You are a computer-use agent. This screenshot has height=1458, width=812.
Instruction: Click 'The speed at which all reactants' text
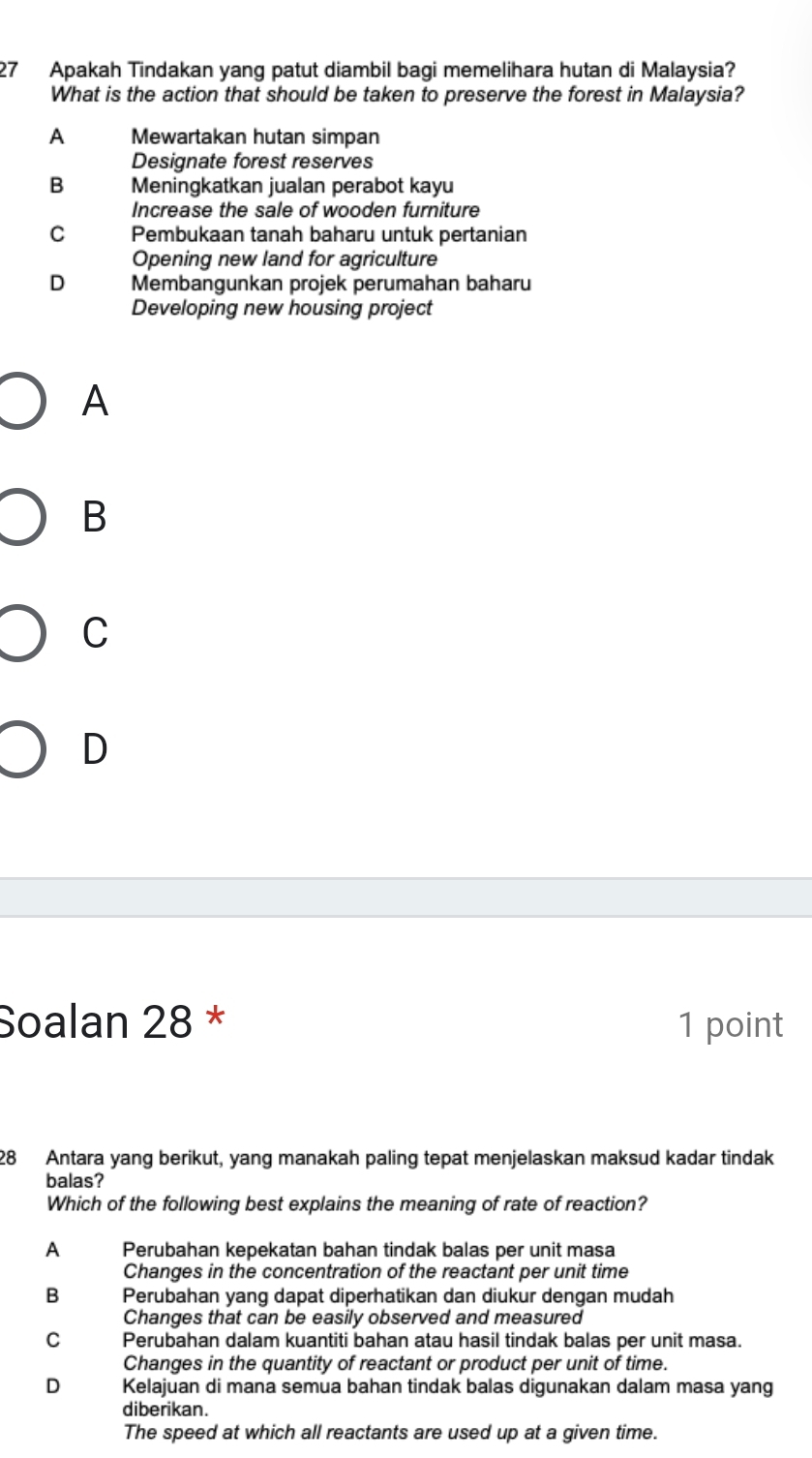(391, 1430)
